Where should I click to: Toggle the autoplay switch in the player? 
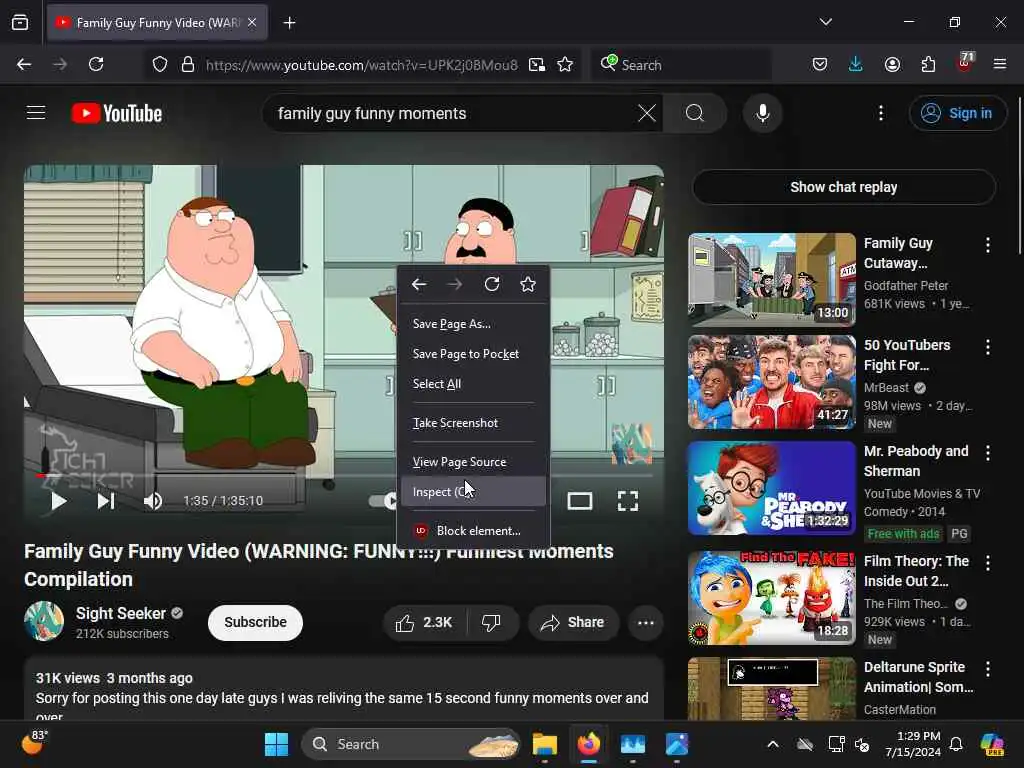click(x=383, y=501)
